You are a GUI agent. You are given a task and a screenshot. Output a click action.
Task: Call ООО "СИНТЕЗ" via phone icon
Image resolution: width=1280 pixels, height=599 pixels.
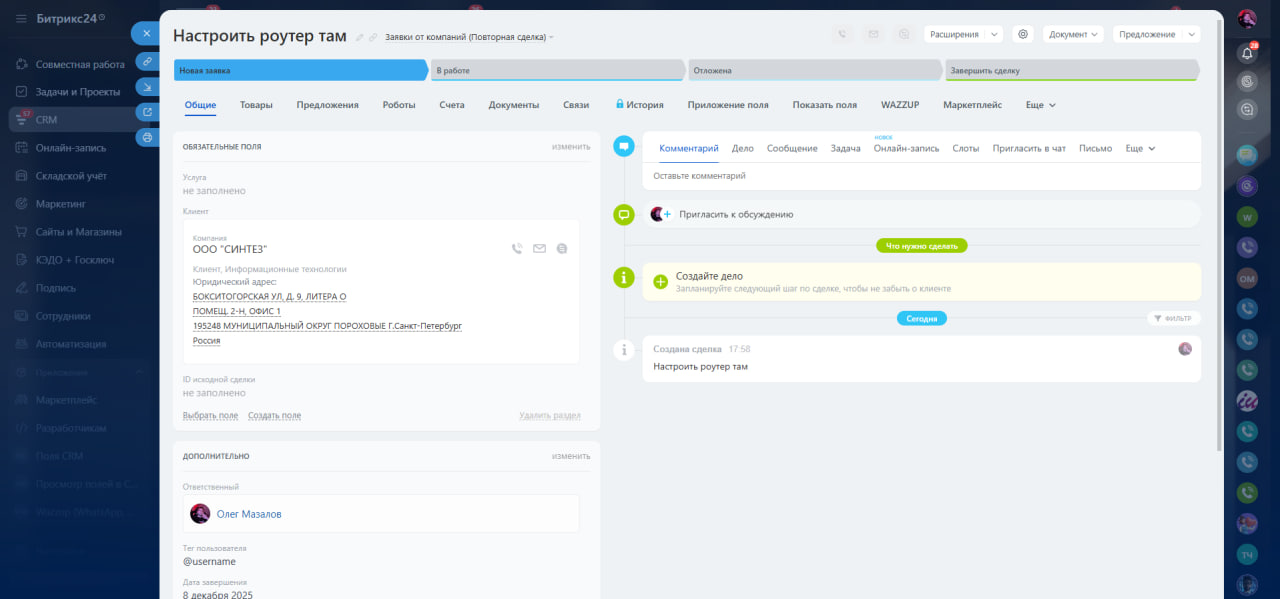517,249
